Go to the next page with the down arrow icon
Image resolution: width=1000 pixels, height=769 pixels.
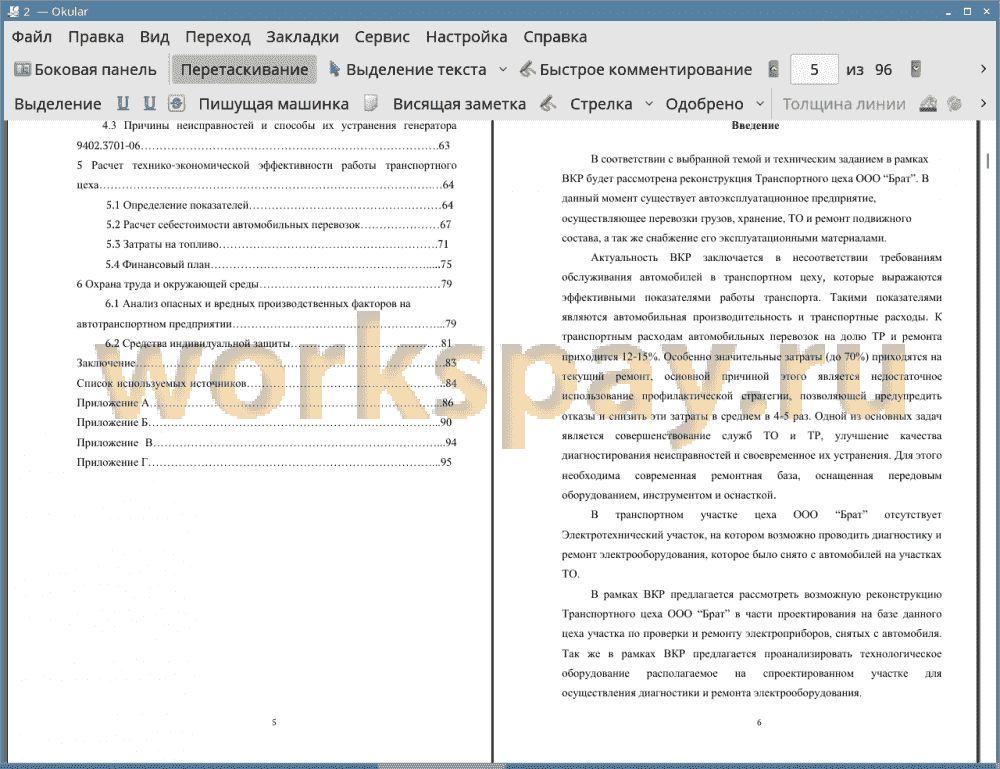[x=916, y=70]
